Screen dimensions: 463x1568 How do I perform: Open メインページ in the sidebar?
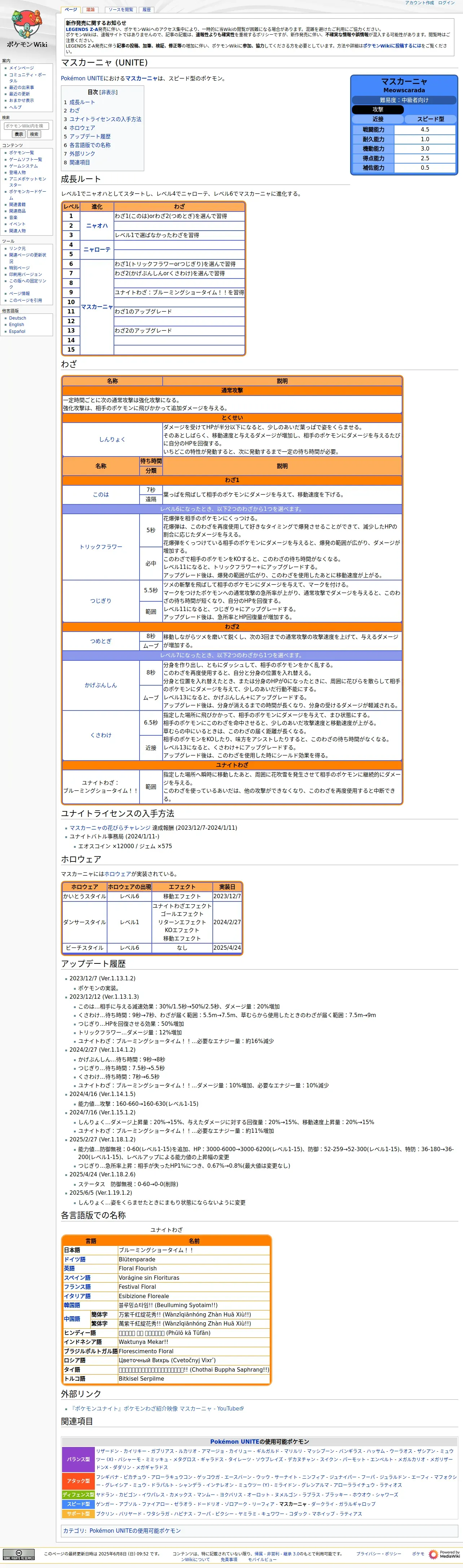click(21, 68)
